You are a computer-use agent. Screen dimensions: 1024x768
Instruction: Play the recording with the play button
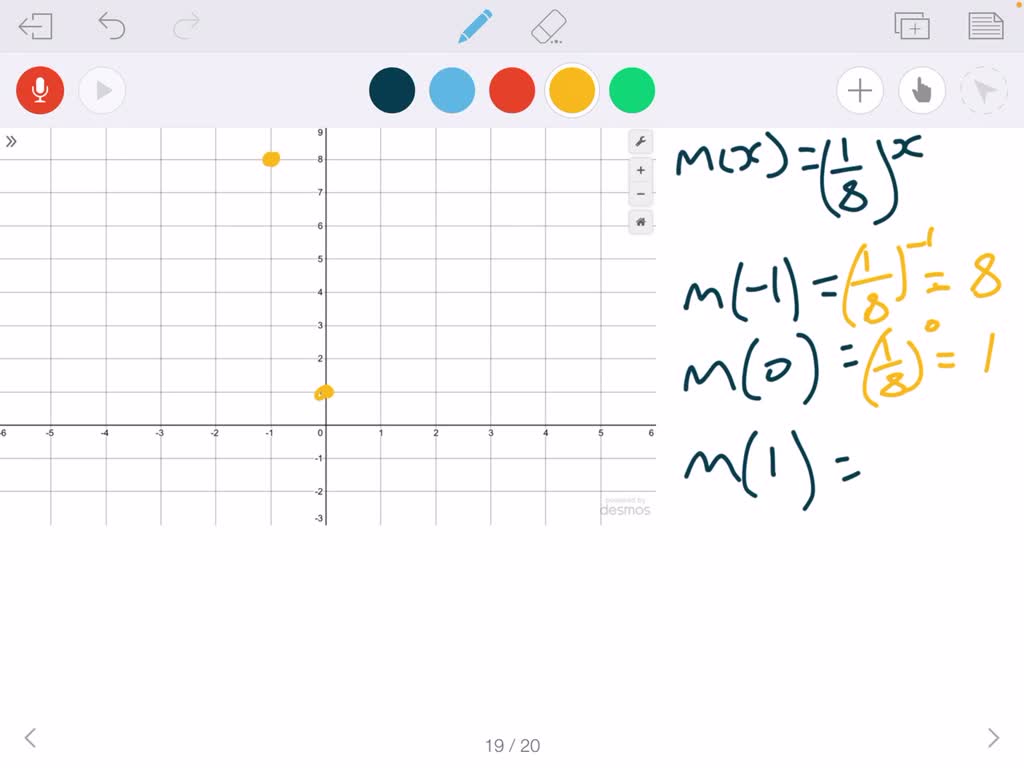tap(102, 90)
